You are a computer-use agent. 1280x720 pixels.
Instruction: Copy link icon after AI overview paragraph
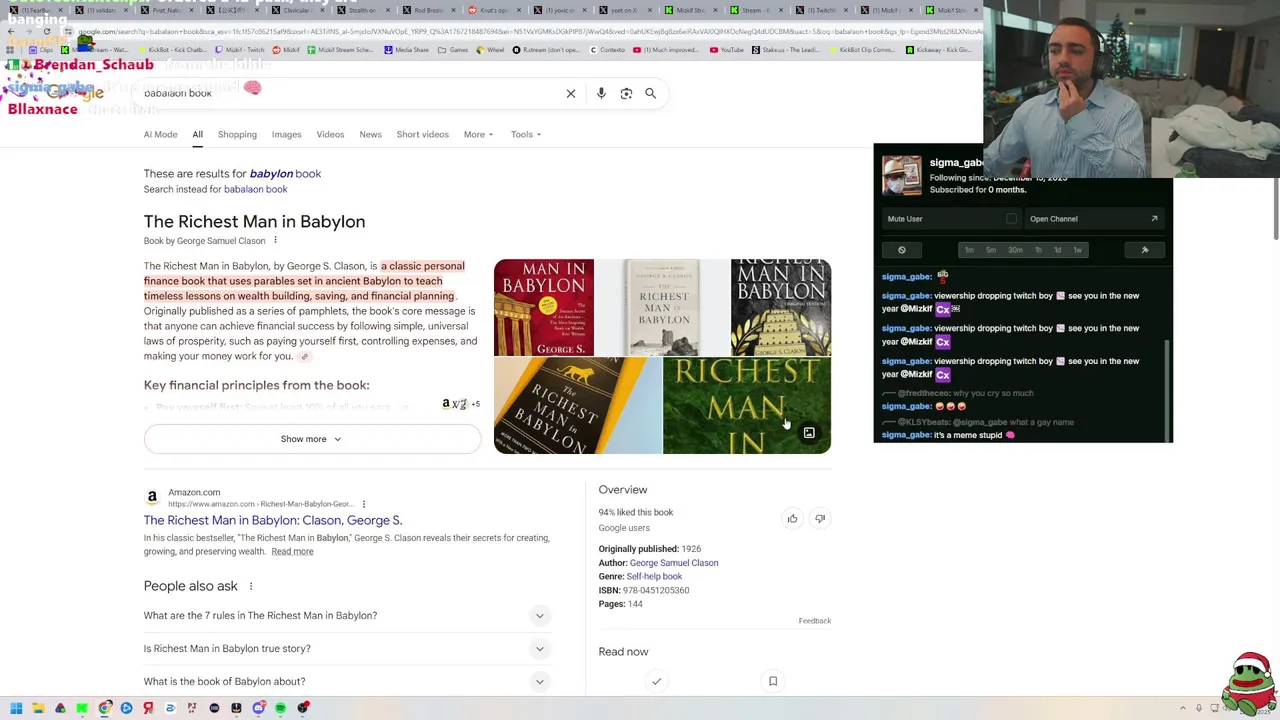(305, 357)
